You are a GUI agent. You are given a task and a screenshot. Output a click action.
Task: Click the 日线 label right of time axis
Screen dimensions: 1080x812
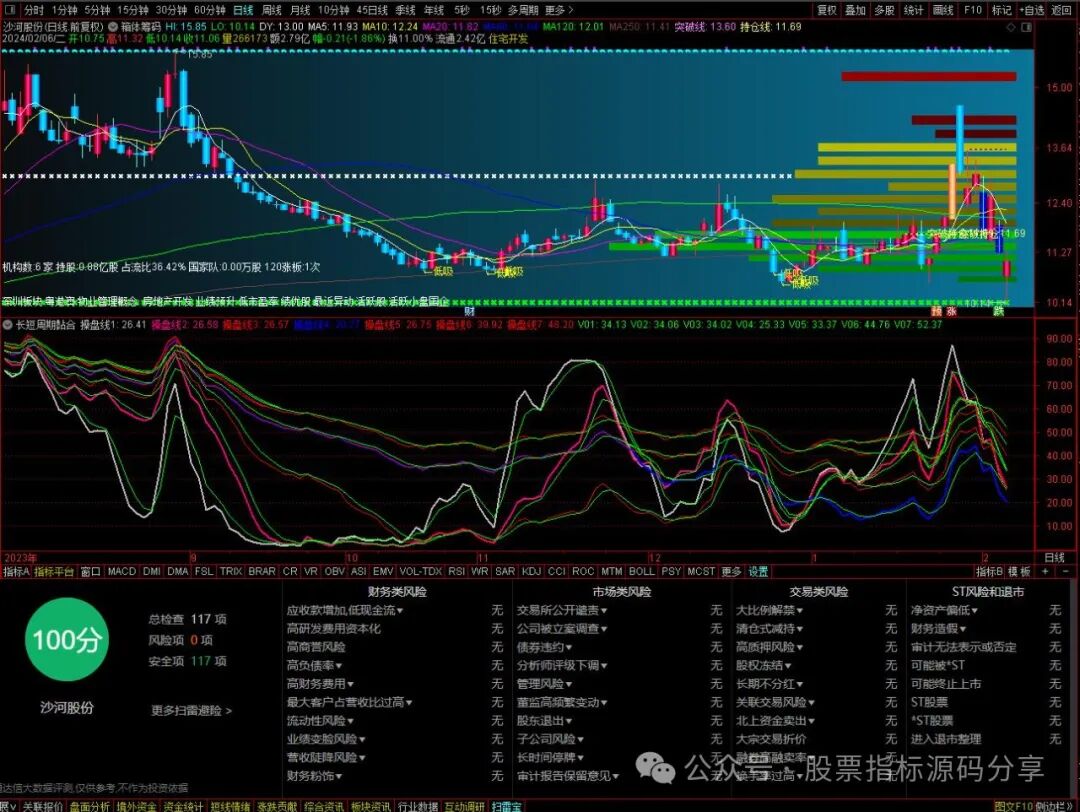1055,557
